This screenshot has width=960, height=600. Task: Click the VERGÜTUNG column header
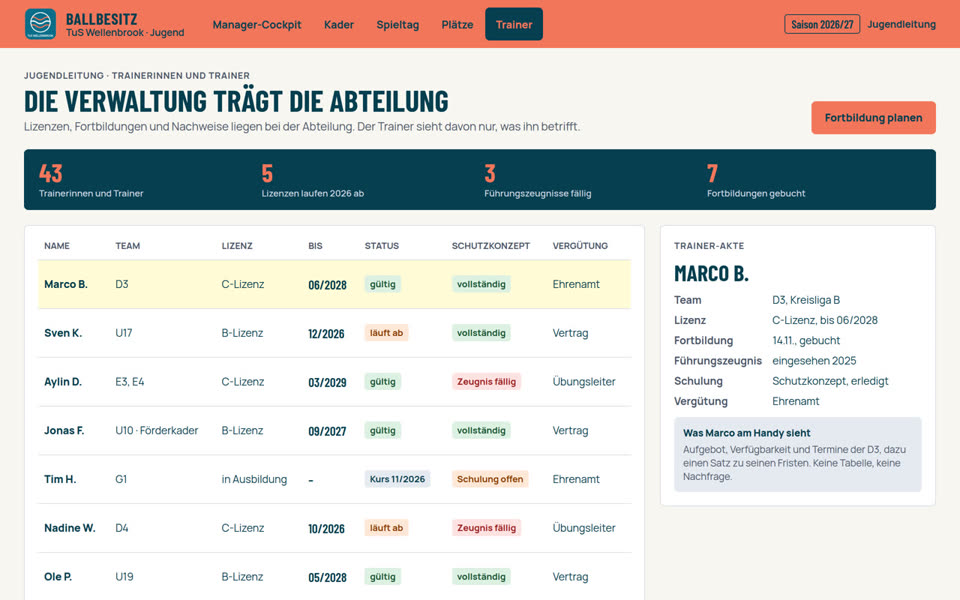(x=580, y=246)
